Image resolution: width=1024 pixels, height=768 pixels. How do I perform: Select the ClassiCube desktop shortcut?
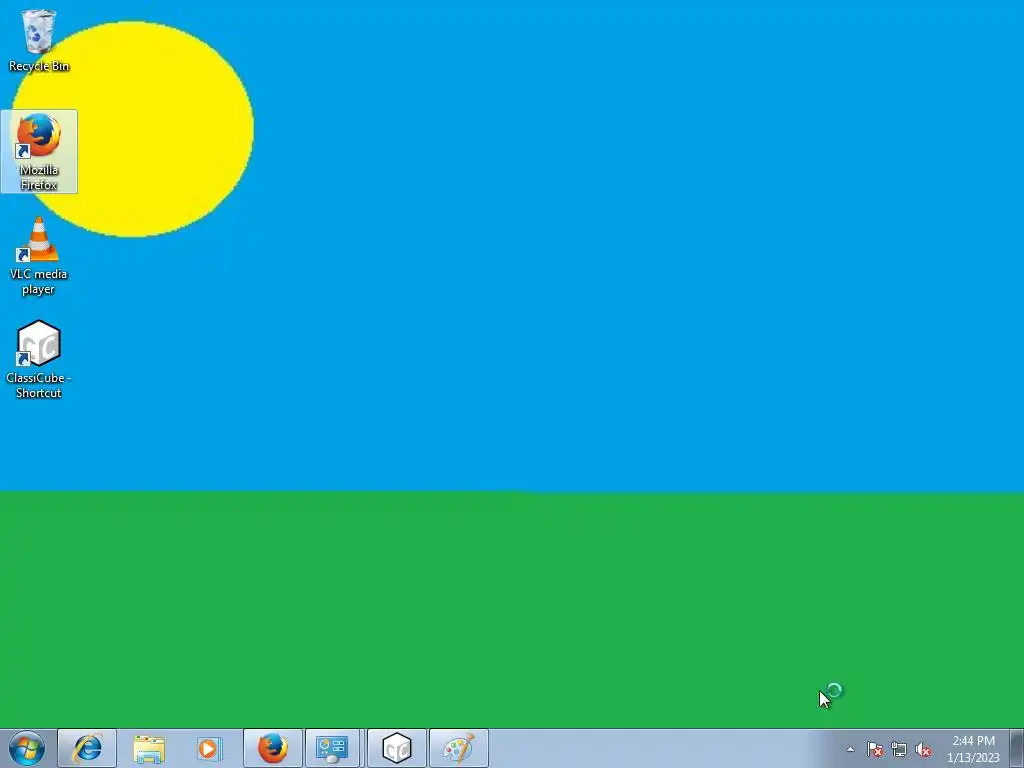point(39,359)
